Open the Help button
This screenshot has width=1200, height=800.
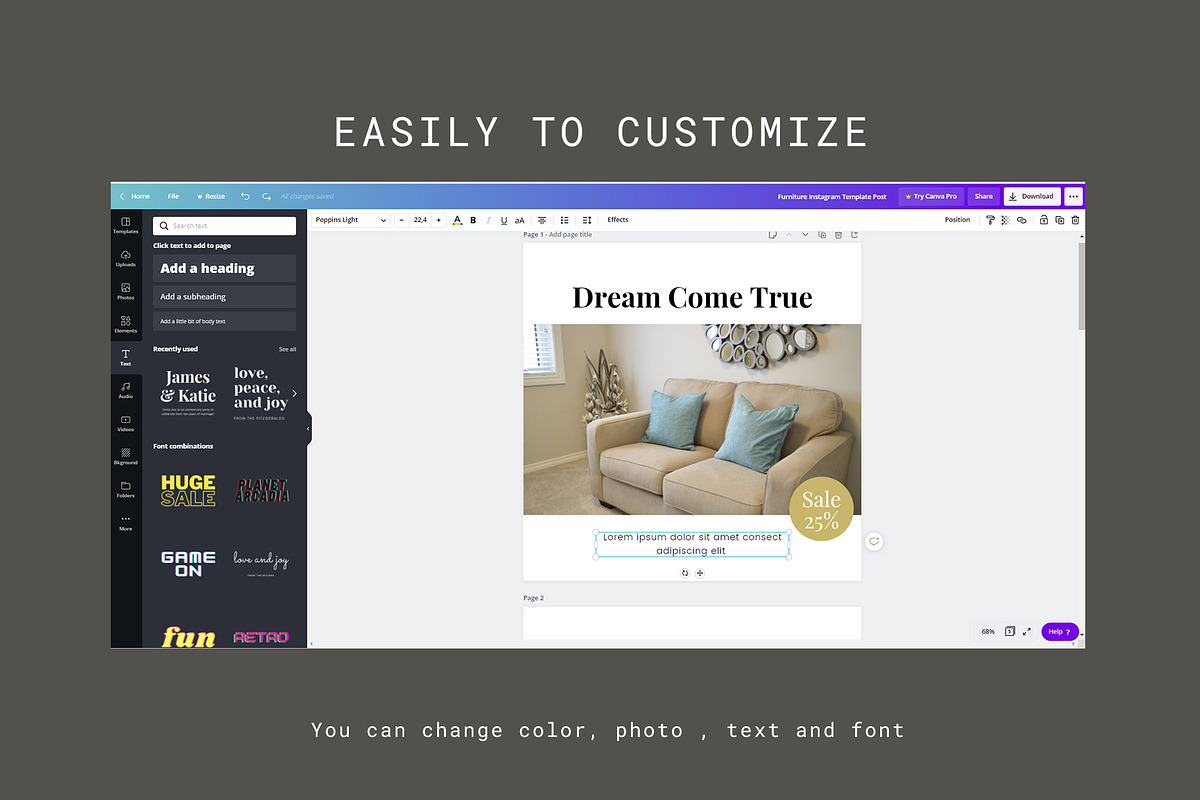(1059, 631)
